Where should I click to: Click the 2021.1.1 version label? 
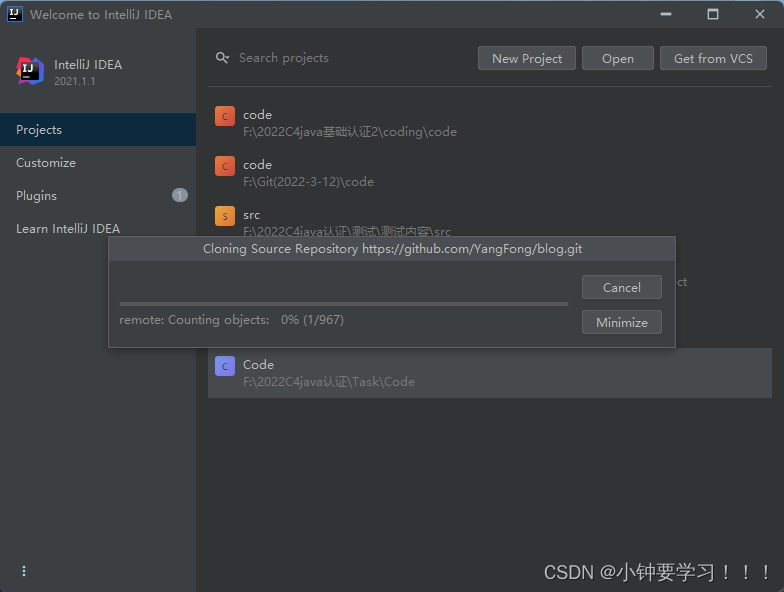point(74,81)
